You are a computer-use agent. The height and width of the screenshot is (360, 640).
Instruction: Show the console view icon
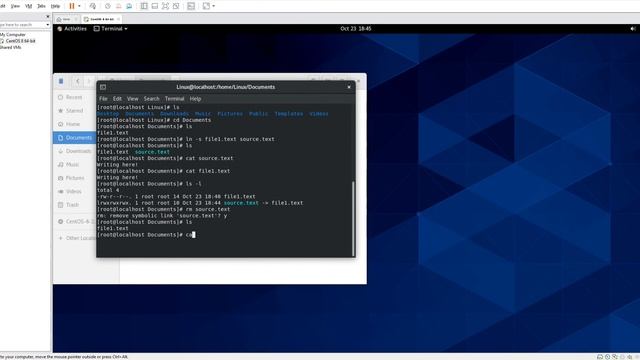coord(191,6)
